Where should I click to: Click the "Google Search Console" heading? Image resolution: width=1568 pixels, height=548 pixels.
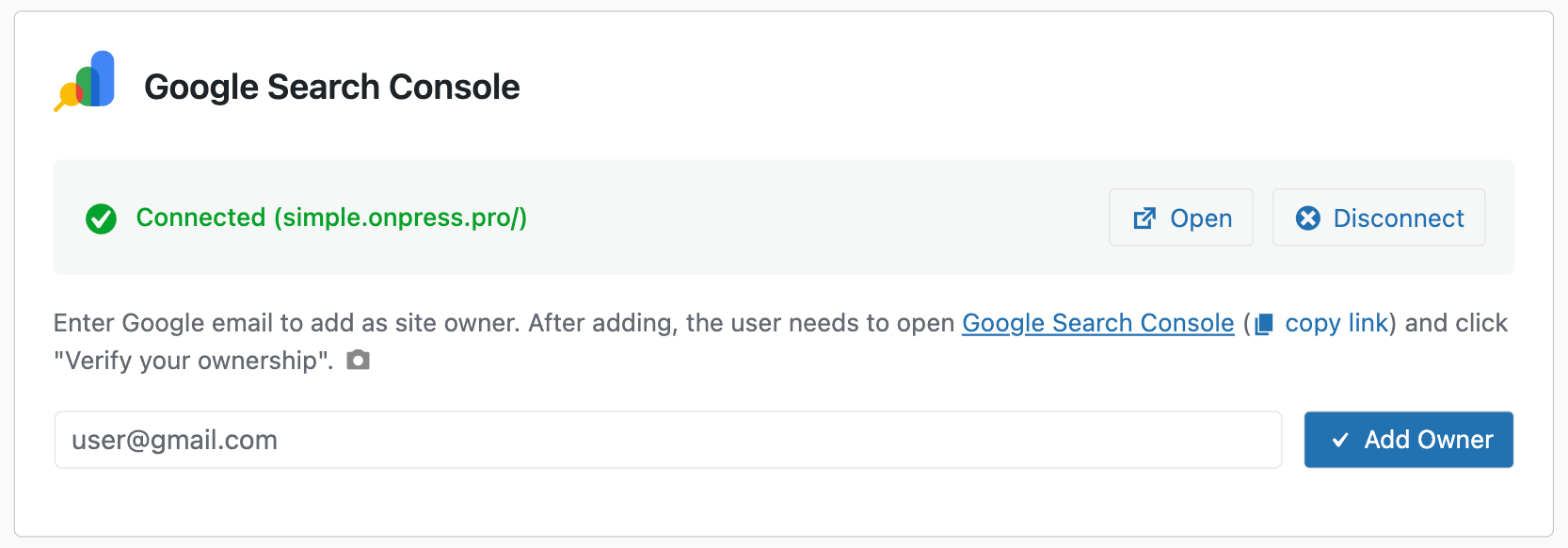pos(331,87)
